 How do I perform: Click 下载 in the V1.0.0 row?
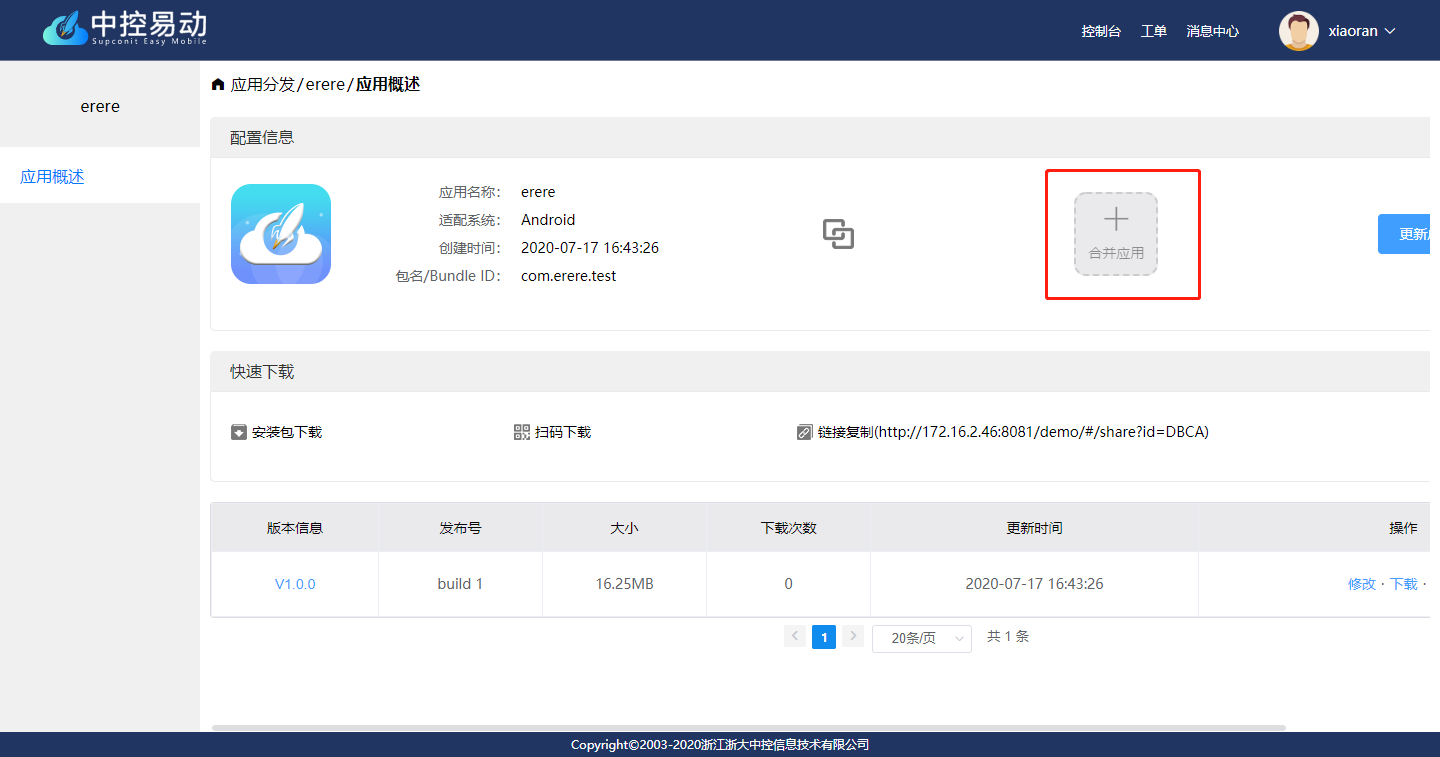[x=1404, y=584]
